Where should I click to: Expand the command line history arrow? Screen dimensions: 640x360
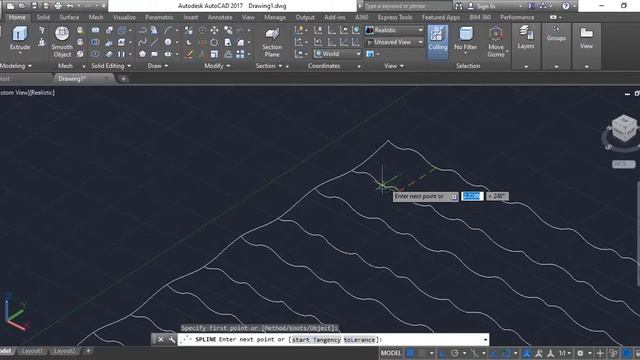pos(485,340)
